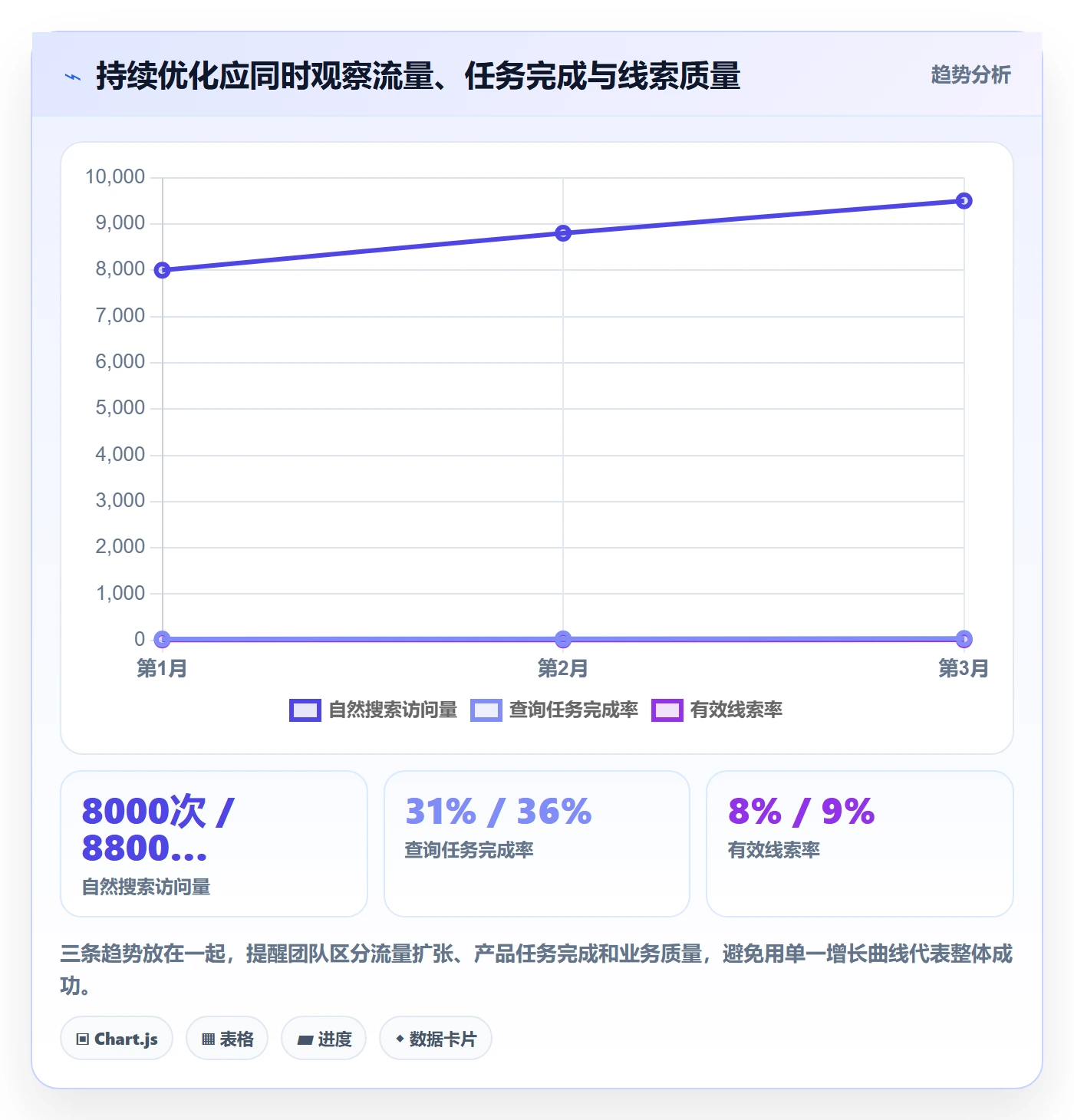This screenshot has height=1120, width=1074.
Task: Toggle the 有效线索率 legend series
Action: coord(717,710)
